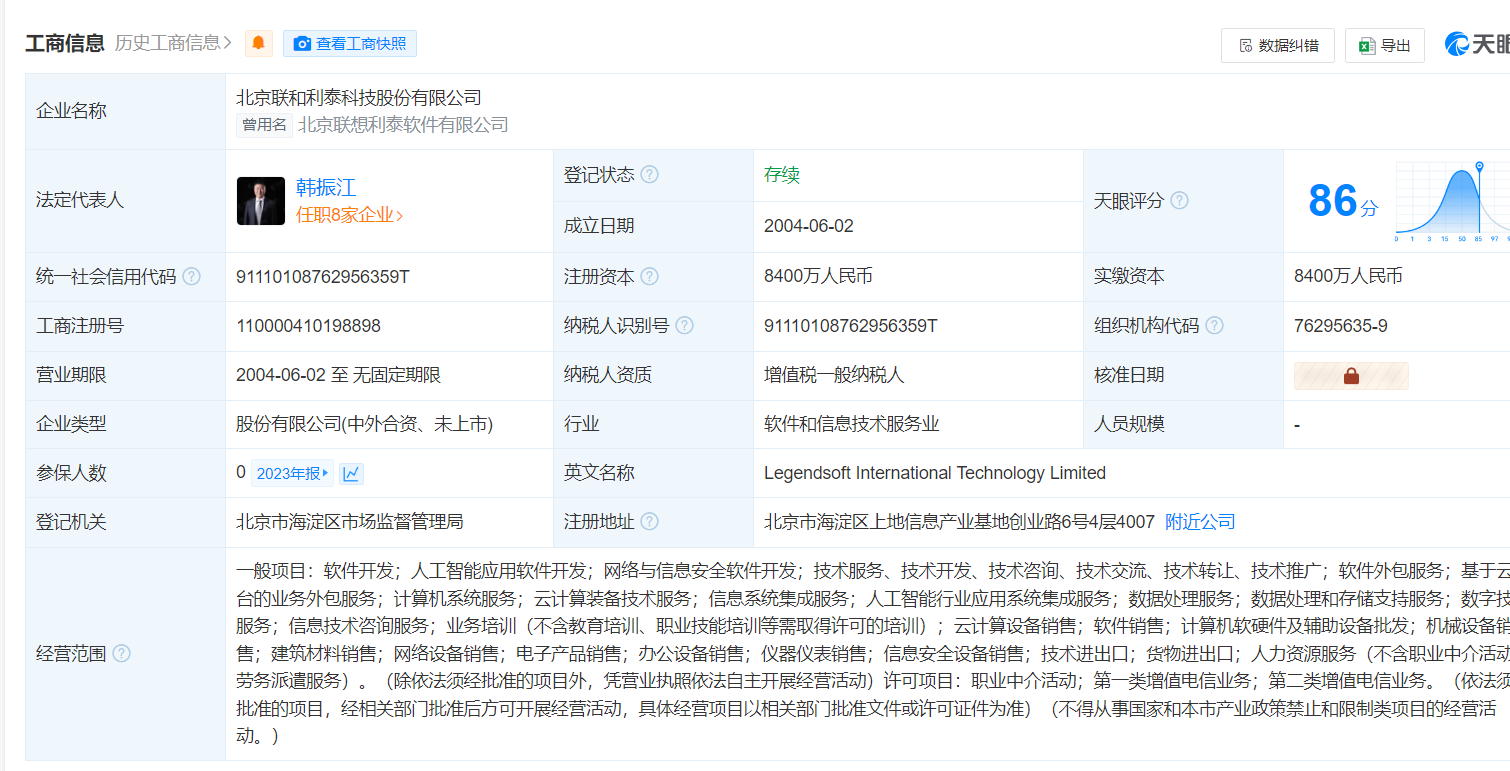
Task: Click the insured-count trend chart icon
Action: pos(351,473)
